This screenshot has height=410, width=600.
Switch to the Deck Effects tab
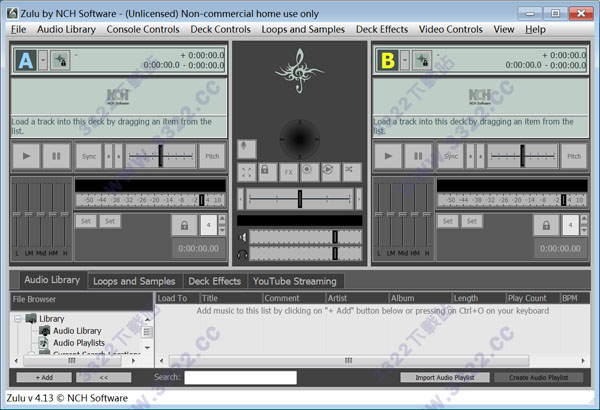coord(215,281)
